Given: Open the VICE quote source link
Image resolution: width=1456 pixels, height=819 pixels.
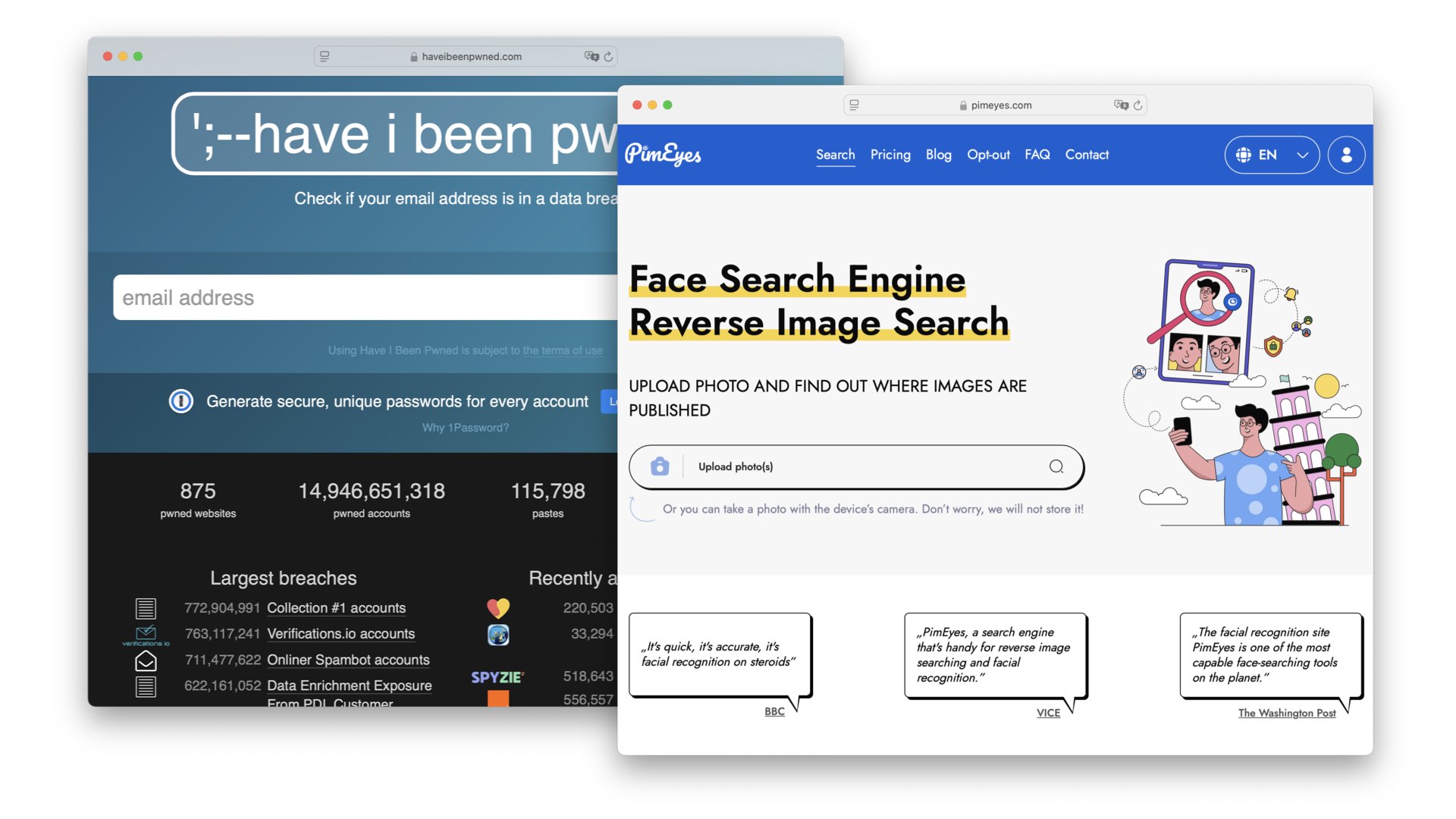Looking at the screenshot, I should (x=1048, y=713).
